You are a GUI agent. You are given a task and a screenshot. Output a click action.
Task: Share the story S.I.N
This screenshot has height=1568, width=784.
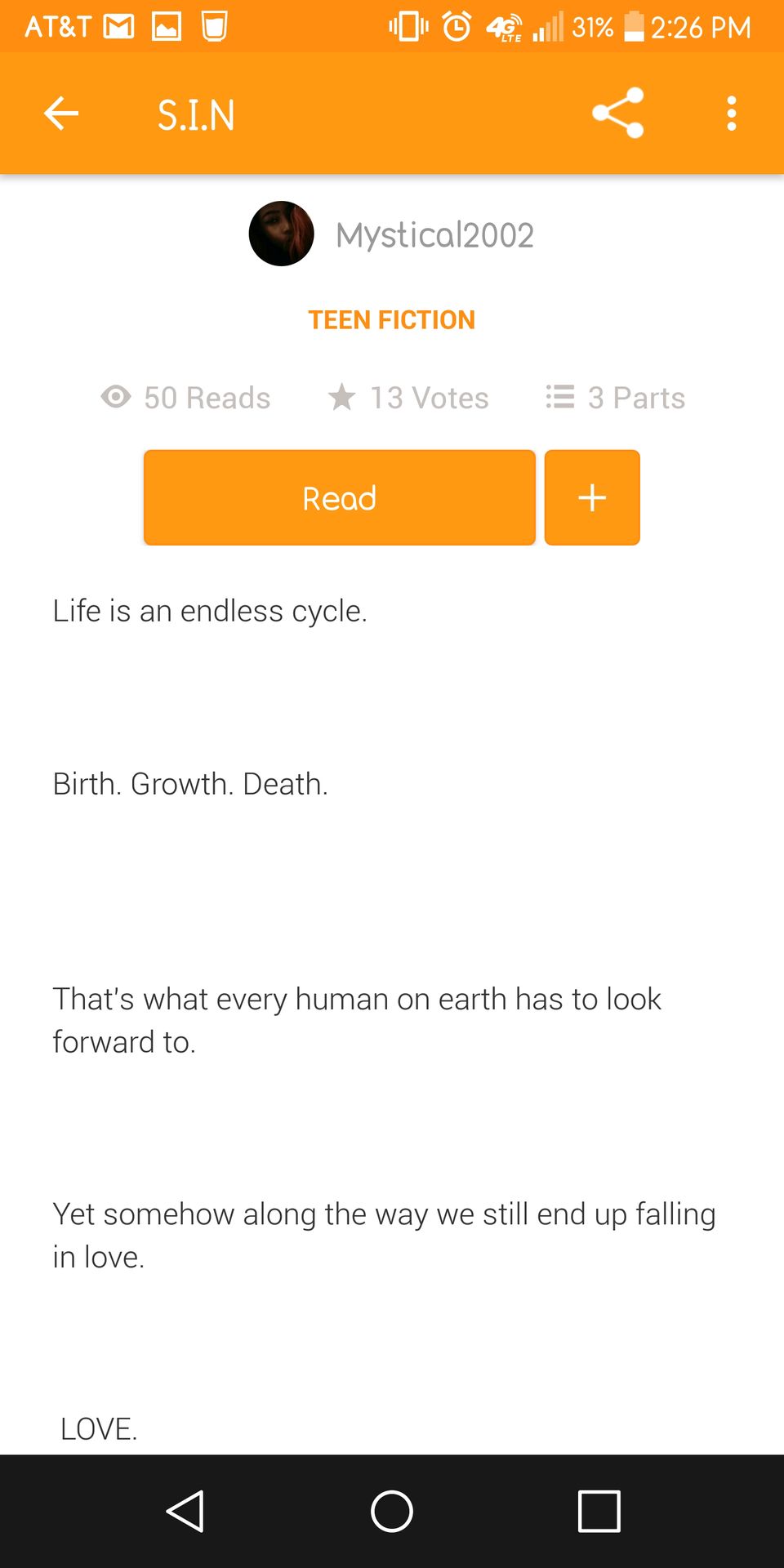pyautogui.click(x=618, y=114)
